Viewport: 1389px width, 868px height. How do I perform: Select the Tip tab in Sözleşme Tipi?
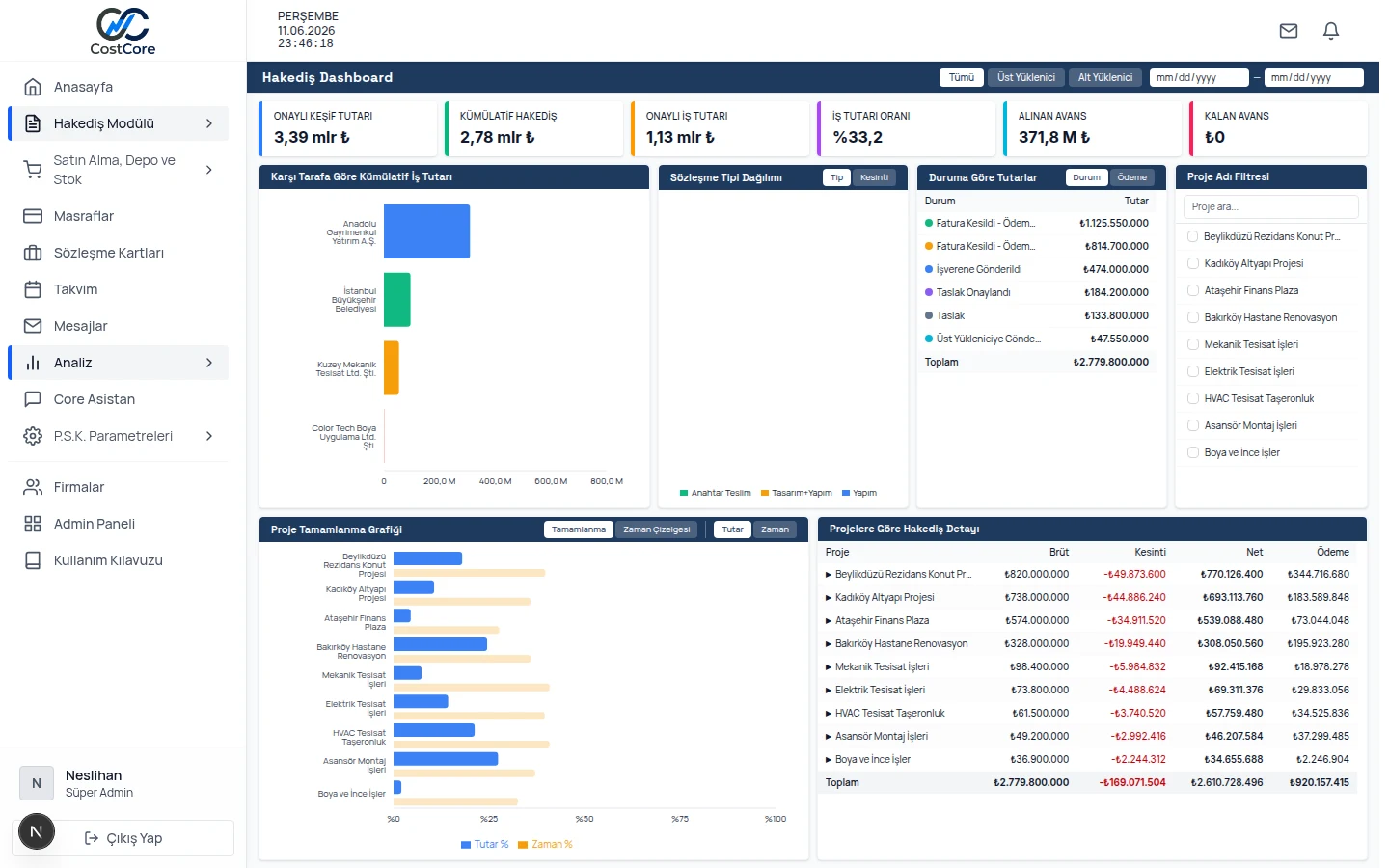click(x=836, y=177)
